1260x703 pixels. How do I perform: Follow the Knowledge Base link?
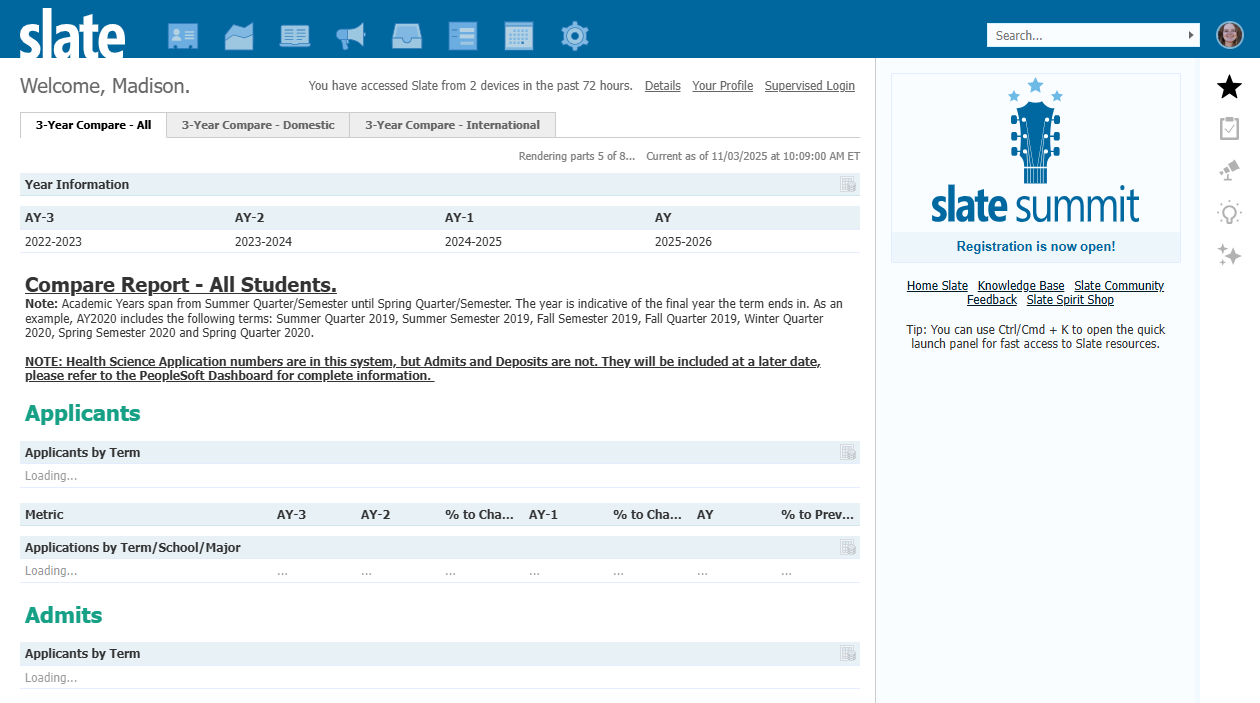1020,286
